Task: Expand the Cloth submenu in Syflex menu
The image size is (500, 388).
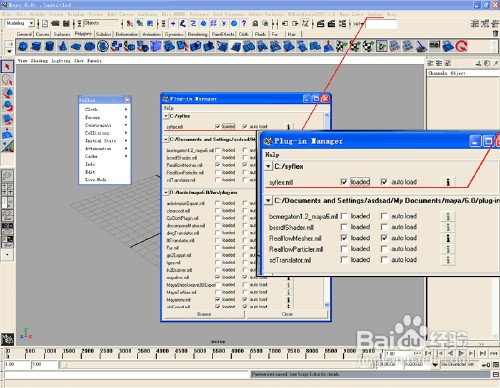Action: [104, 109]
